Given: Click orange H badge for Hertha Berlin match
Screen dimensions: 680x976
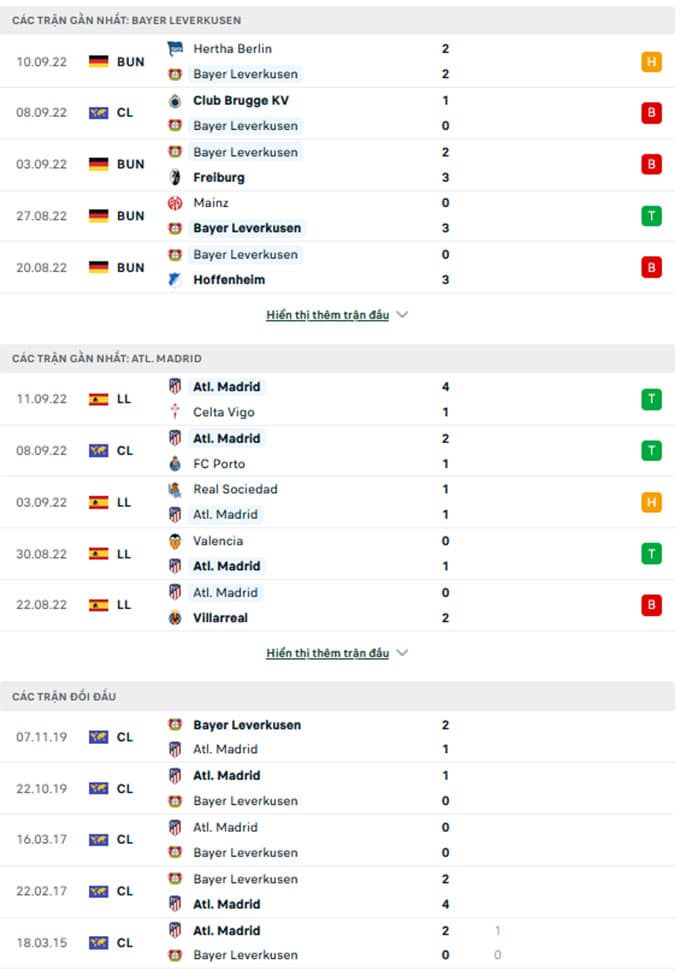Looking at the screenshot, I should [x=651, y=62].
